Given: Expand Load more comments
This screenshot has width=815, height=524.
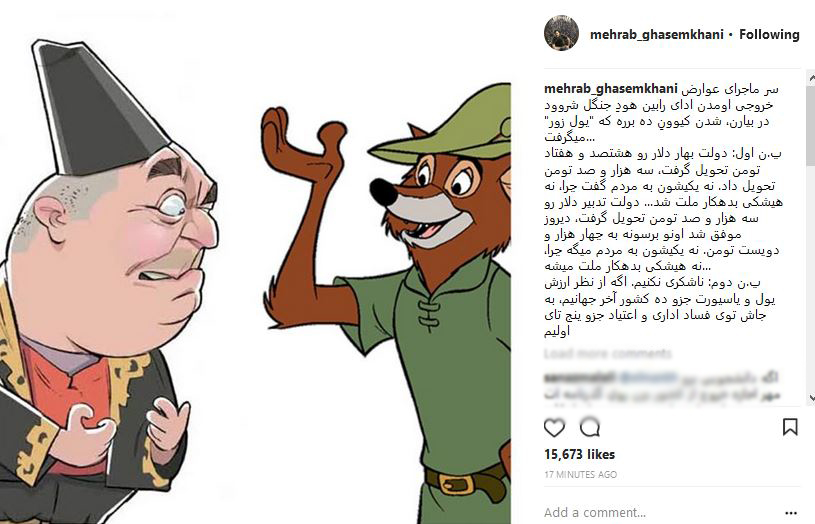Looking at the screenshot, I should coord(608,354).
